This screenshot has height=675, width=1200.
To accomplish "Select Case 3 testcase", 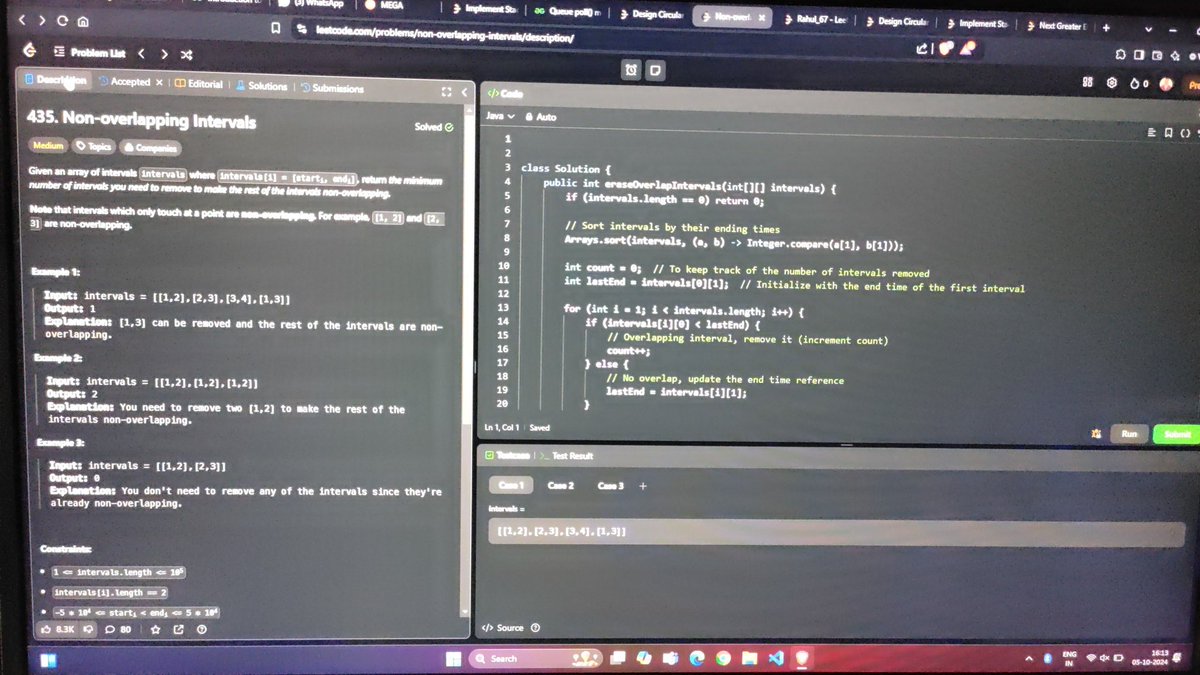I will click(611, 485).
